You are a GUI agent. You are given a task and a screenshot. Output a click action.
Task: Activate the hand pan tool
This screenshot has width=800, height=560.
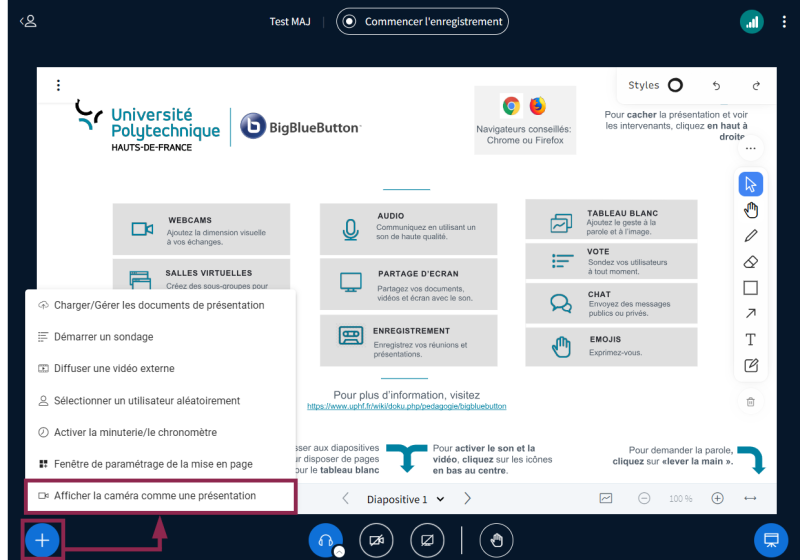click(750, 210)
